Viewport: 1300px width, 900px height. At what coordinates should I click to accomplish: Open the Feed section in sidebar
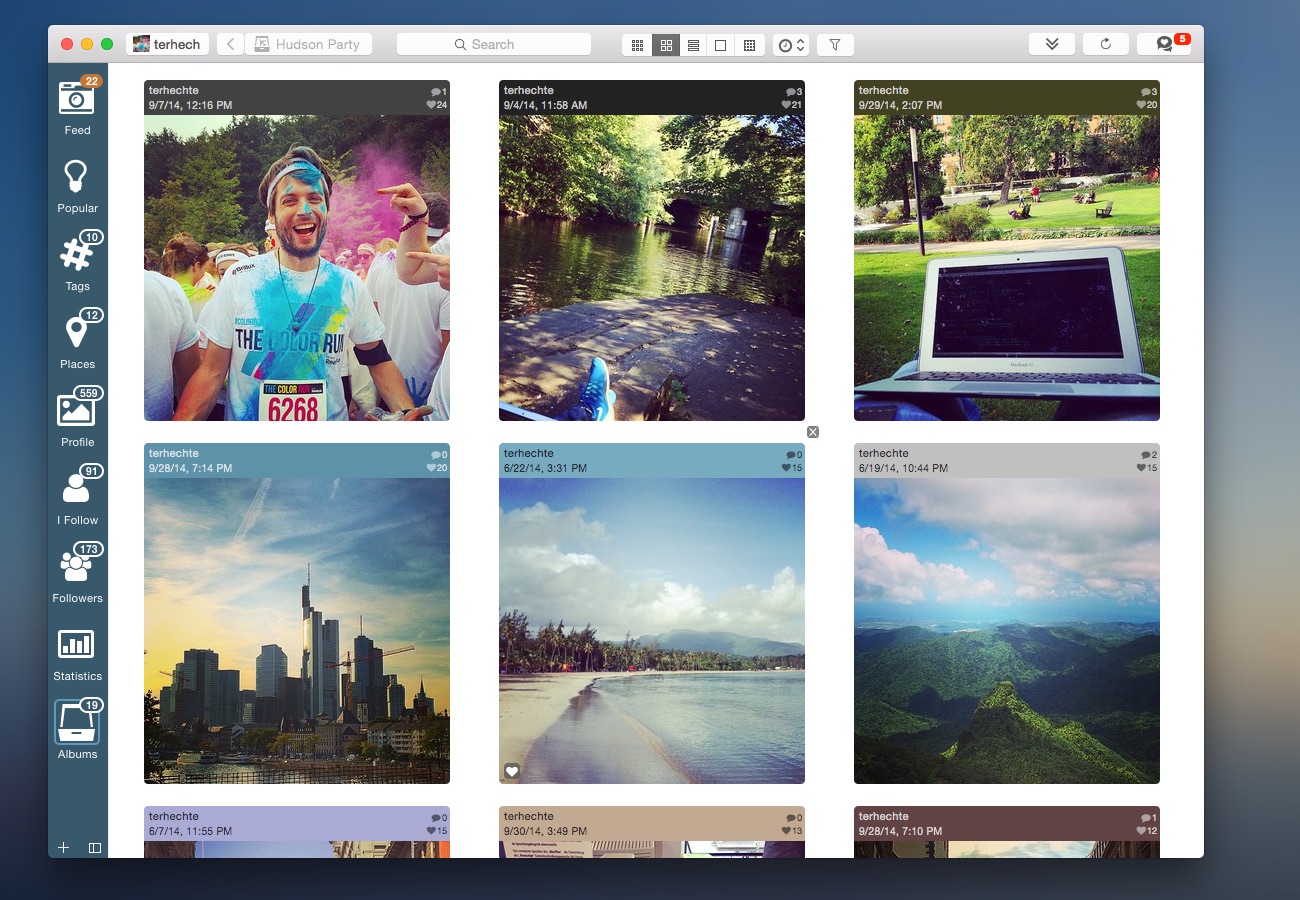pos(77,106)
